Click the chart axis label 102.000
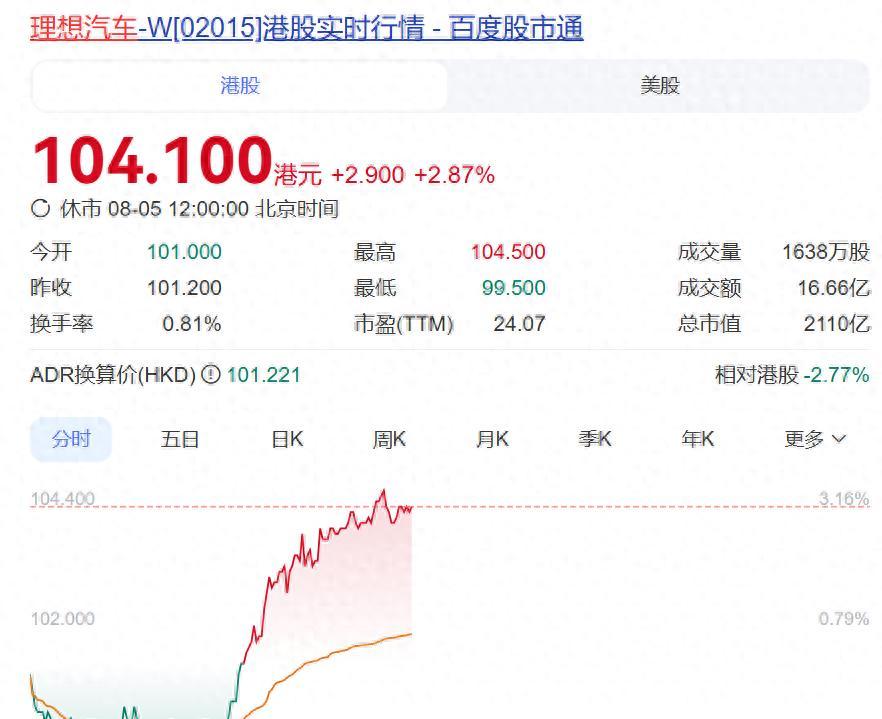 coord(62,619)
